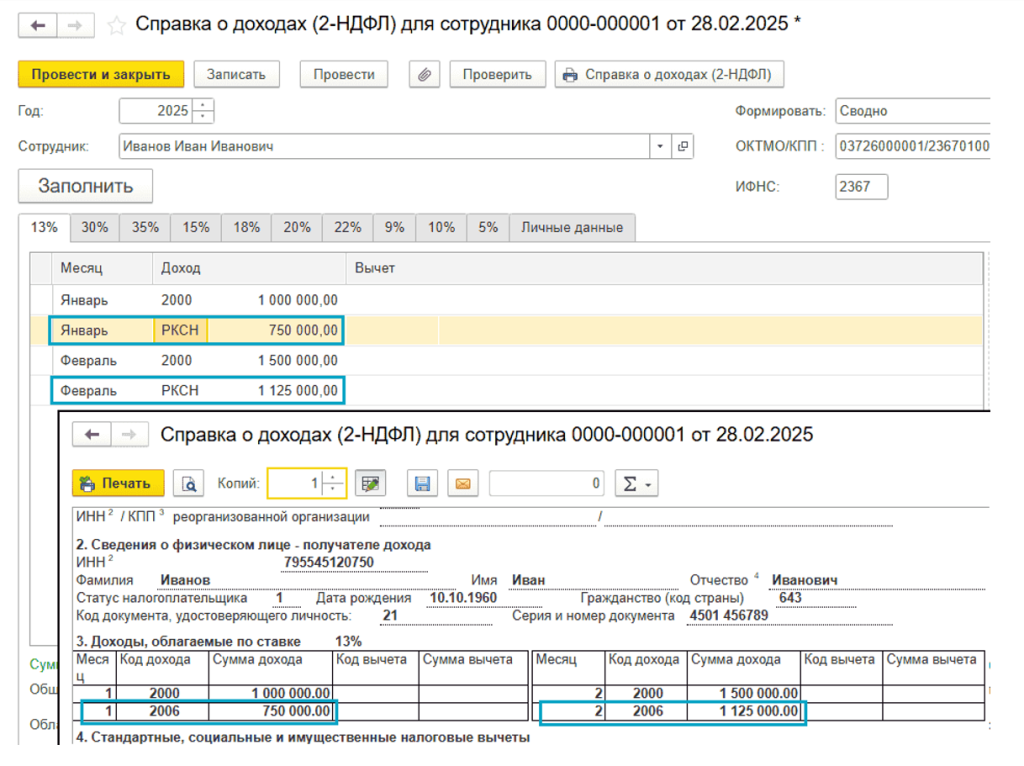Viewport: 1024px width, 766px height.
Task: Click the floppy disk save icon
Action: click(x=422, y=484)
